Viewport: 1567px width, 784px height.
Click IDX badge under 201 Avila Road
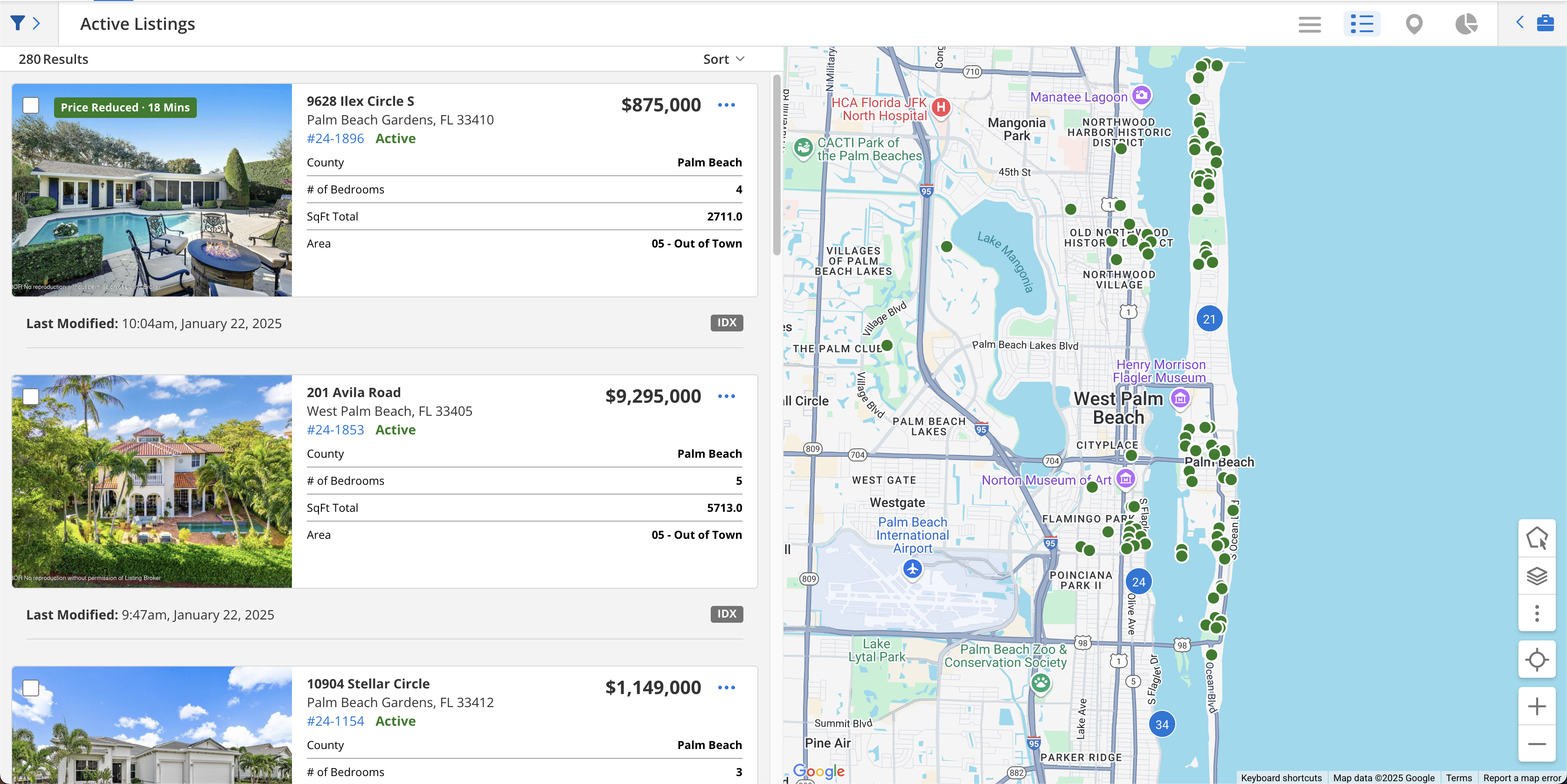pos(726,614)
